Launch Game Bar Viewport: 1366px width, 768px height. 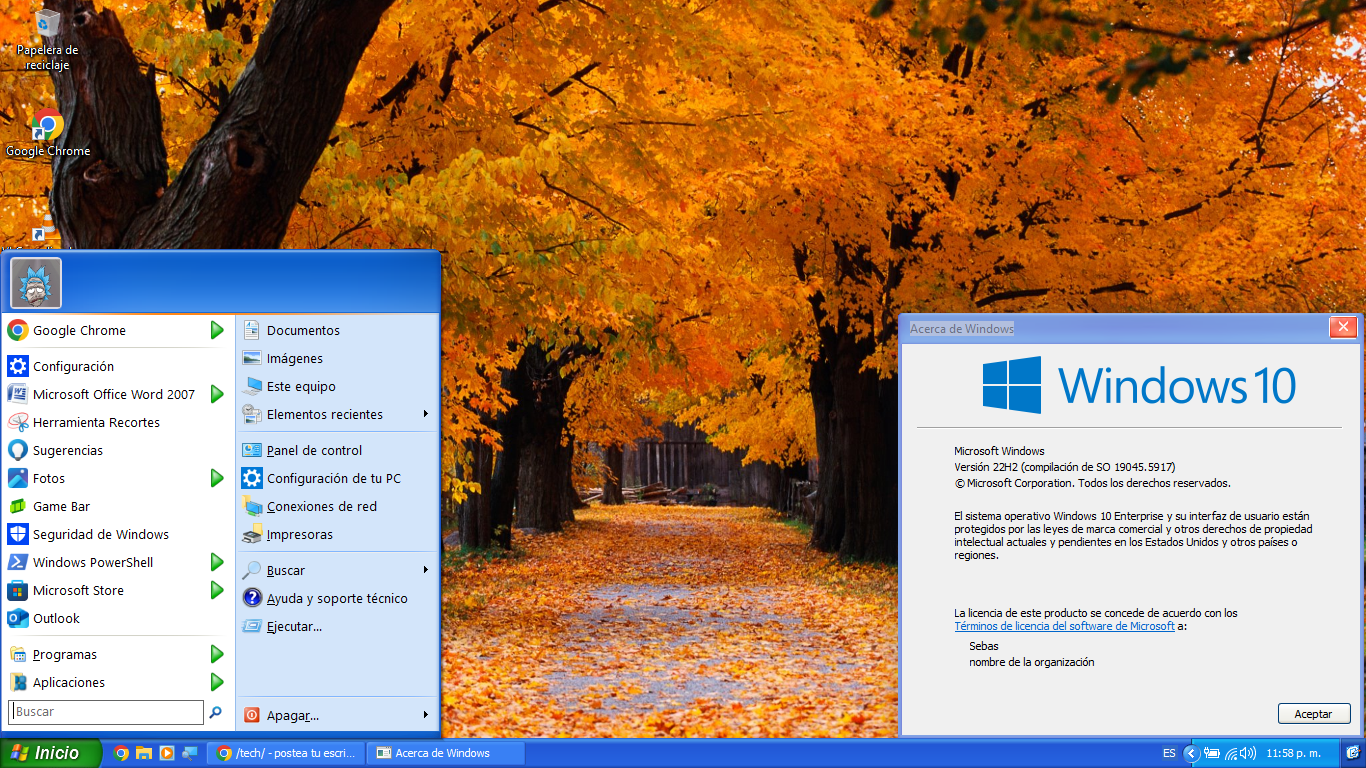point(118,506)
